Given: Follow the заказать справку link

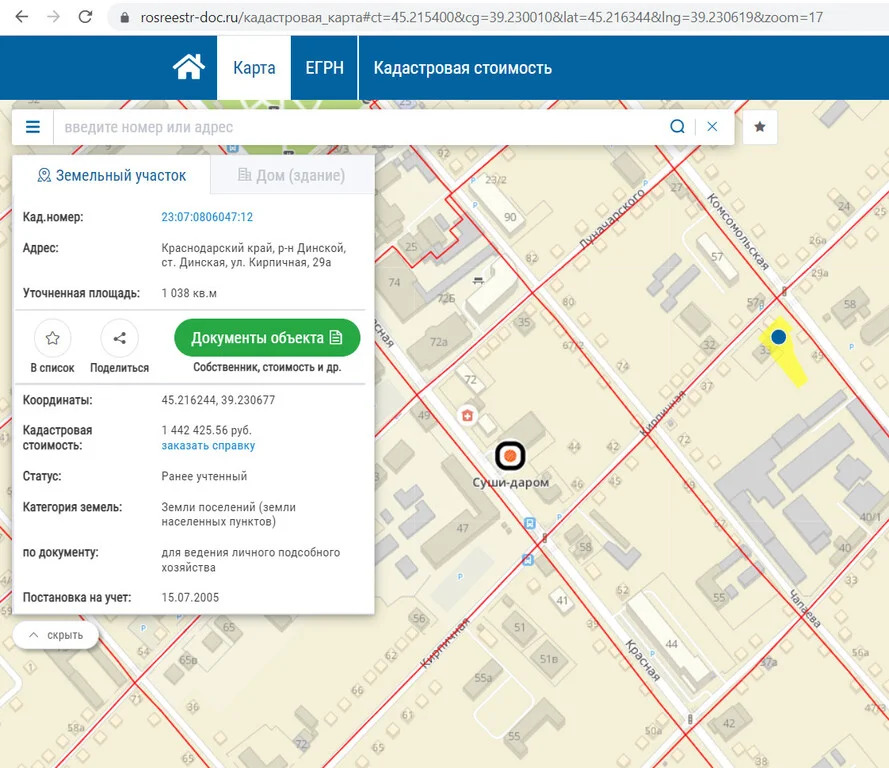Looking at the screenshot, I should [208, 445].
